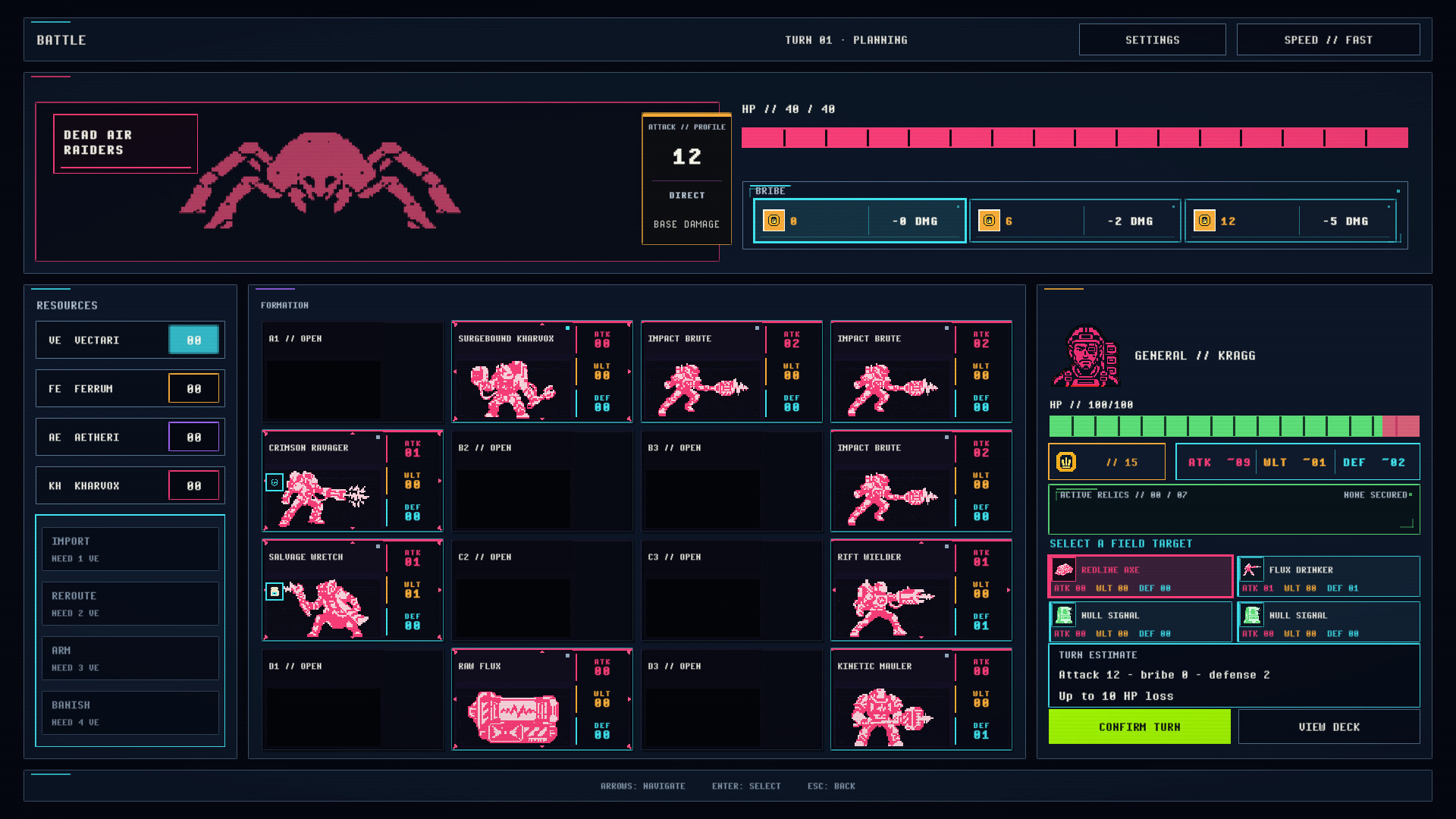
Task: Click General Kragg's portrait
Action: [1085, 356]
